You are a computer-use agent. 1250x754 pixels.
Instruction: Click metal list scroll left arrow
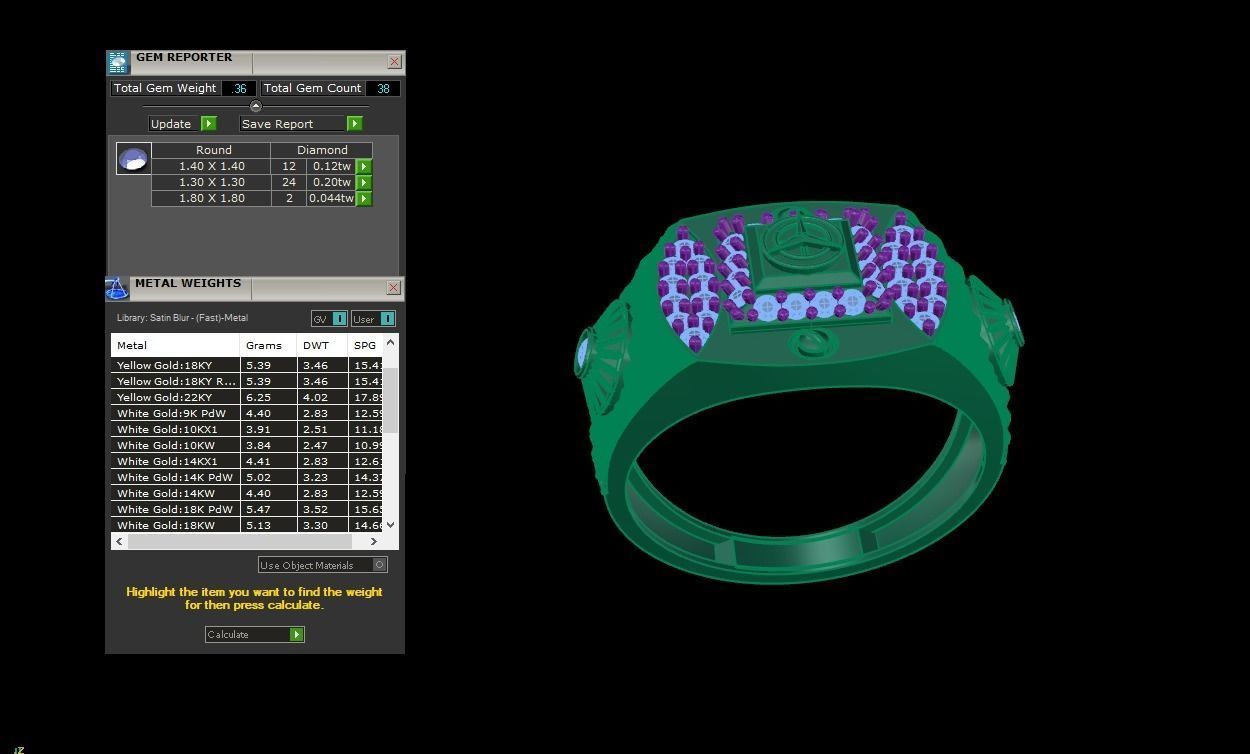pos(120,541)
